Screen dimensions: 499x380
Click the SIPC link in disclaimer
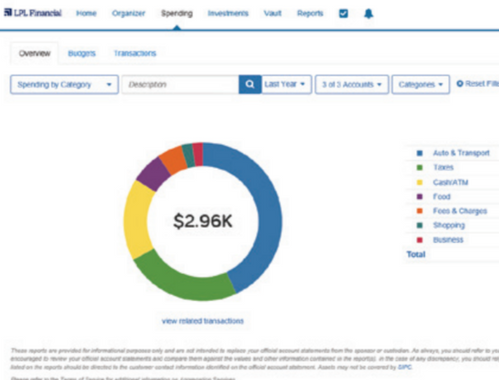(405, 367)
